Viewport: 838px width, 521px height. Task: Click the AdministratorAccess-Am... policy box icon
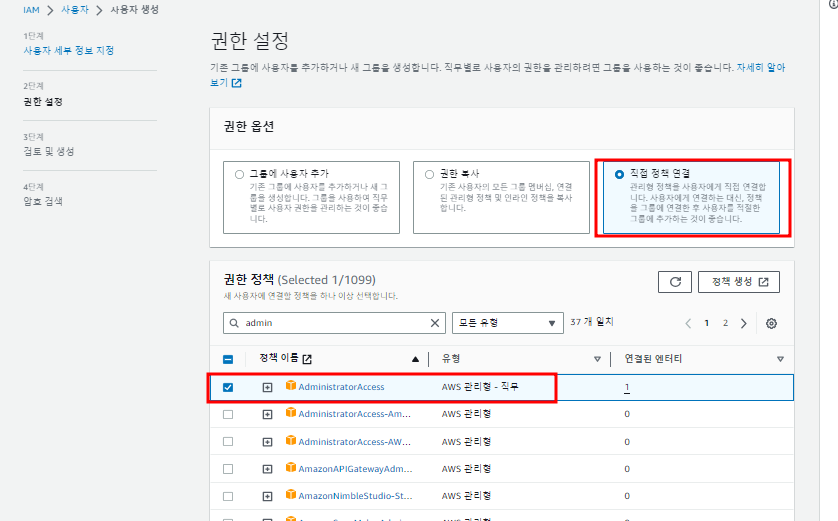coord(291,413)
